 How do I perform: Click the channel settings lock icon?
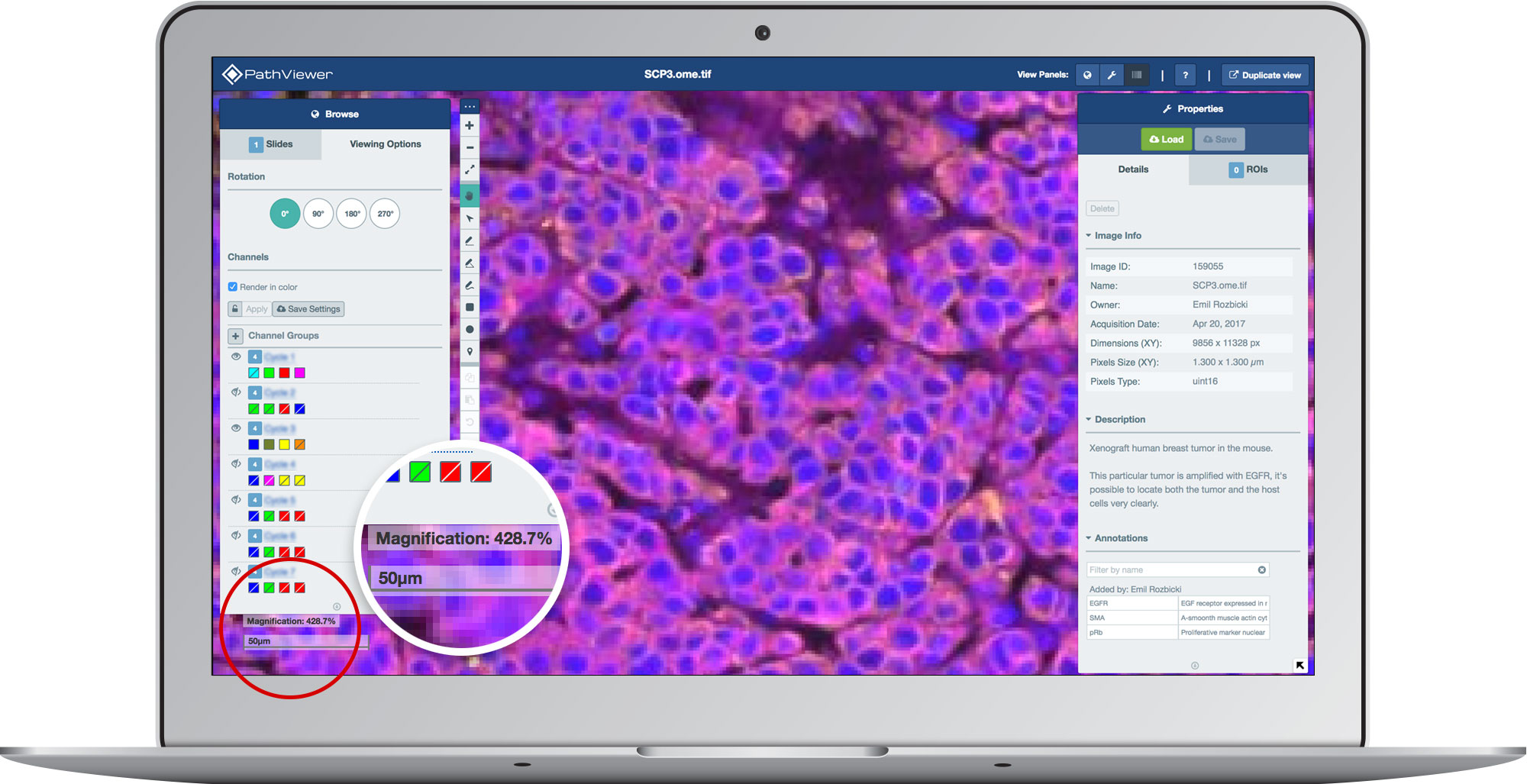coord(235,309)
